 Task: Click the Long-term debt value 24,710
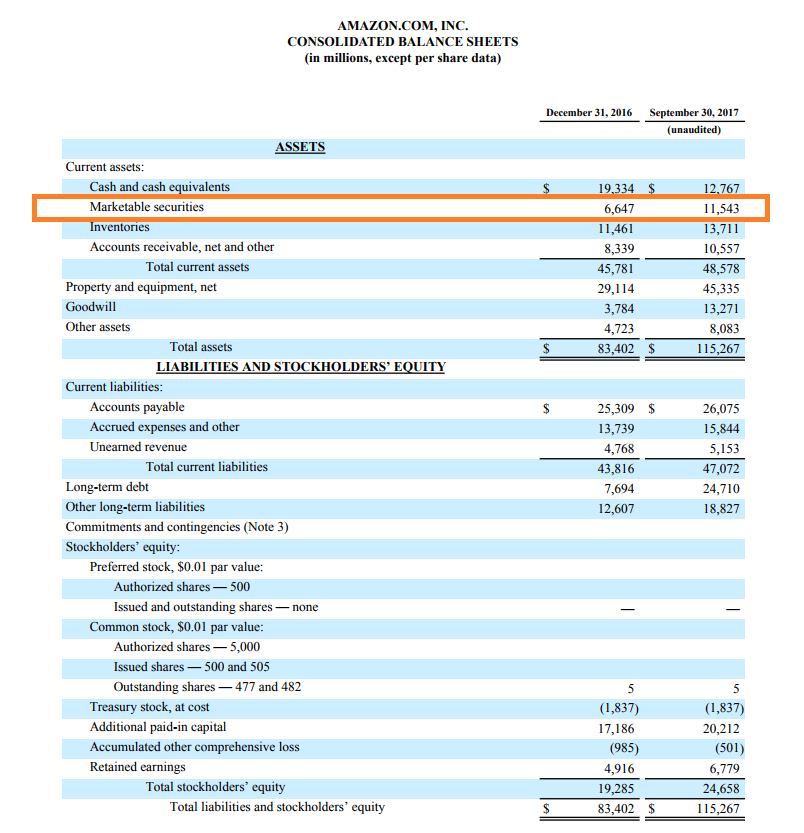click(x=722, y=488)
